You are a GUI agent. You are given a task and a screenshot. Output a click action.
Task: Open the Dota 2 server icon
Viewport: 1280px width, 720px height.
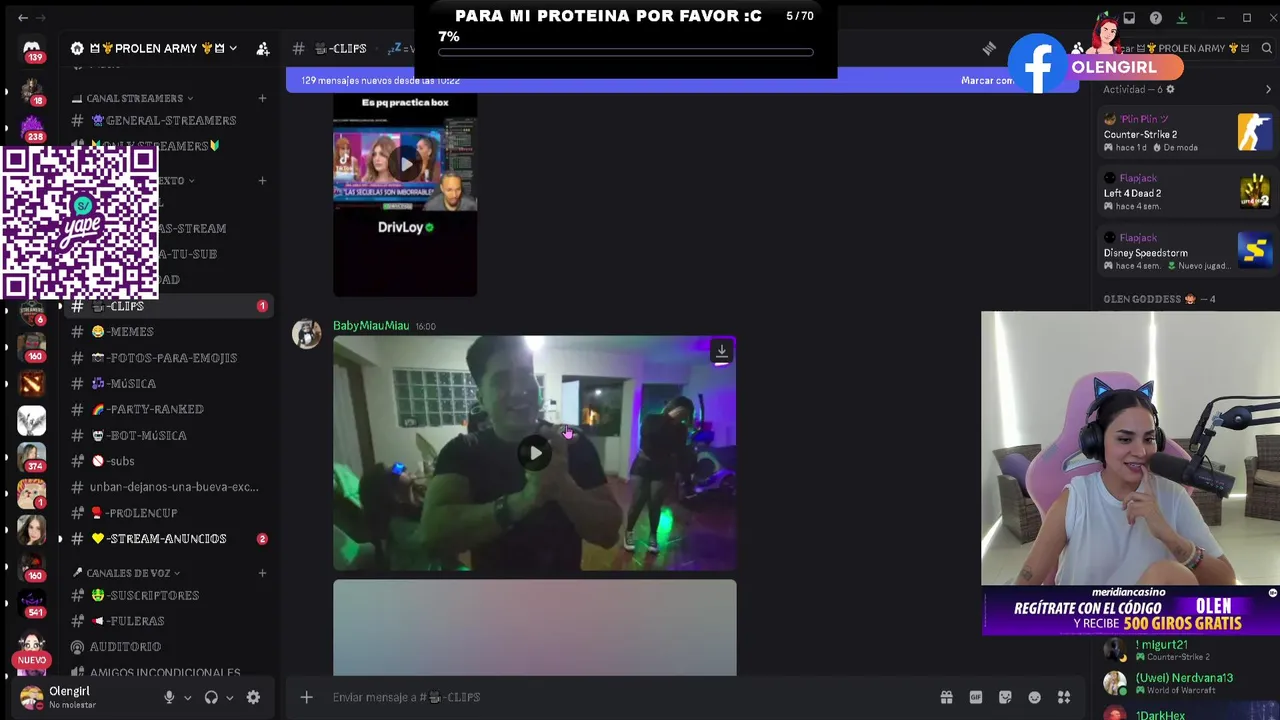(x=32, y=383)
